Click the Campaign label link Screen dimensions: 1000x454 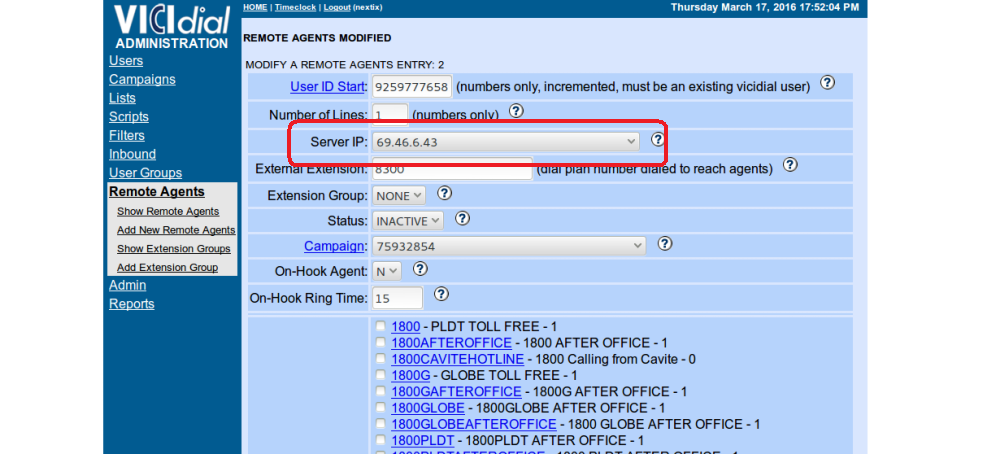coord(335,245)
